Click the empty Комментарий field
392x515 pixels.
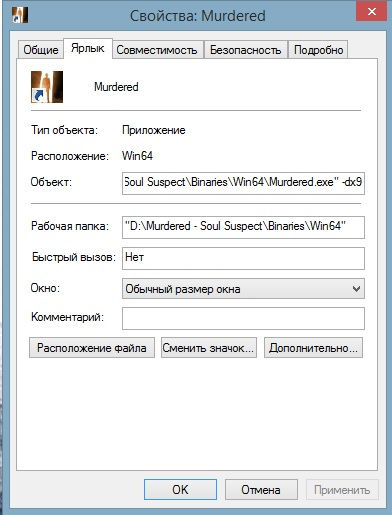coord(243,318)
